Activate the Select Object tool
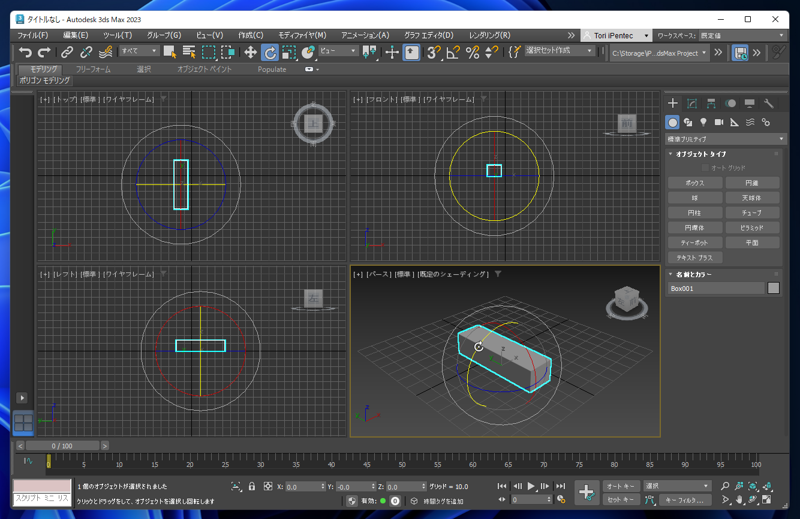 coord(169,52)
